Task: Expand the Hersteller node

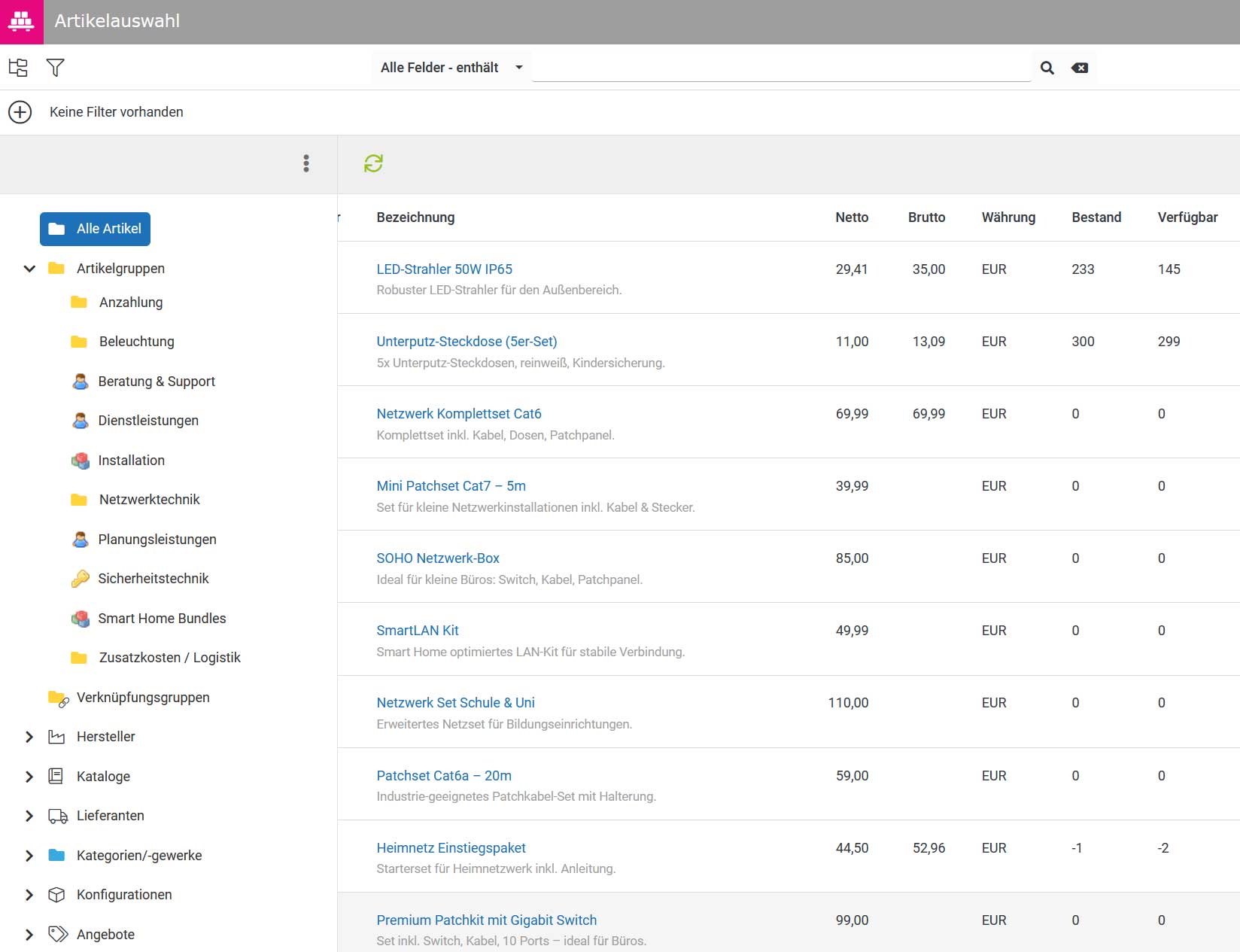Action: pyautogui.click(x=29, y=737)
